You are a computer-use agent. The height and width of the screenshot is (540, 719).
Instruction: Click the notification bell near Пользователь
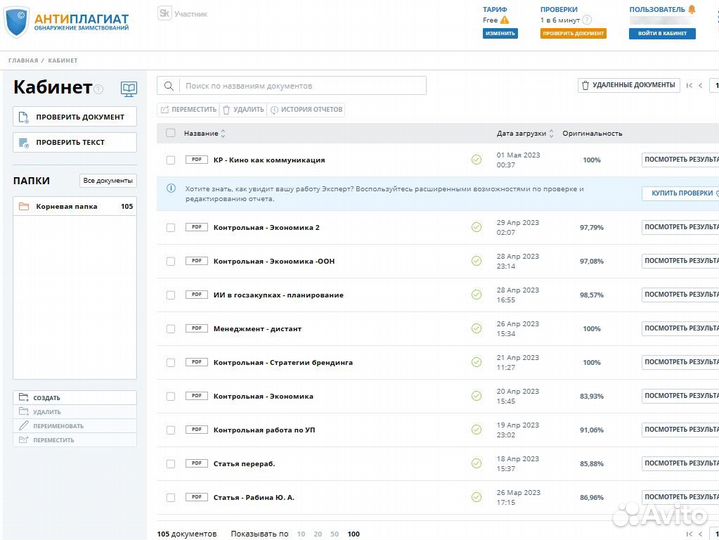(x=692, y=10)
